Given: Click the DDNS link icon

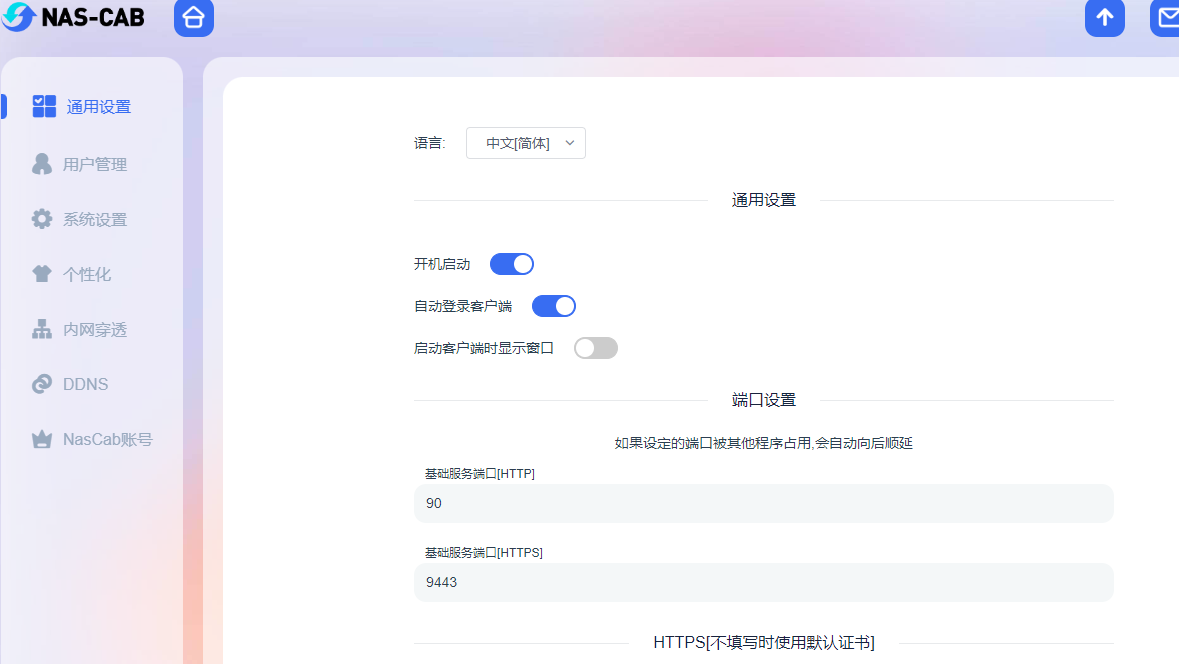Looking at the screenshot, I should (42, 384).
